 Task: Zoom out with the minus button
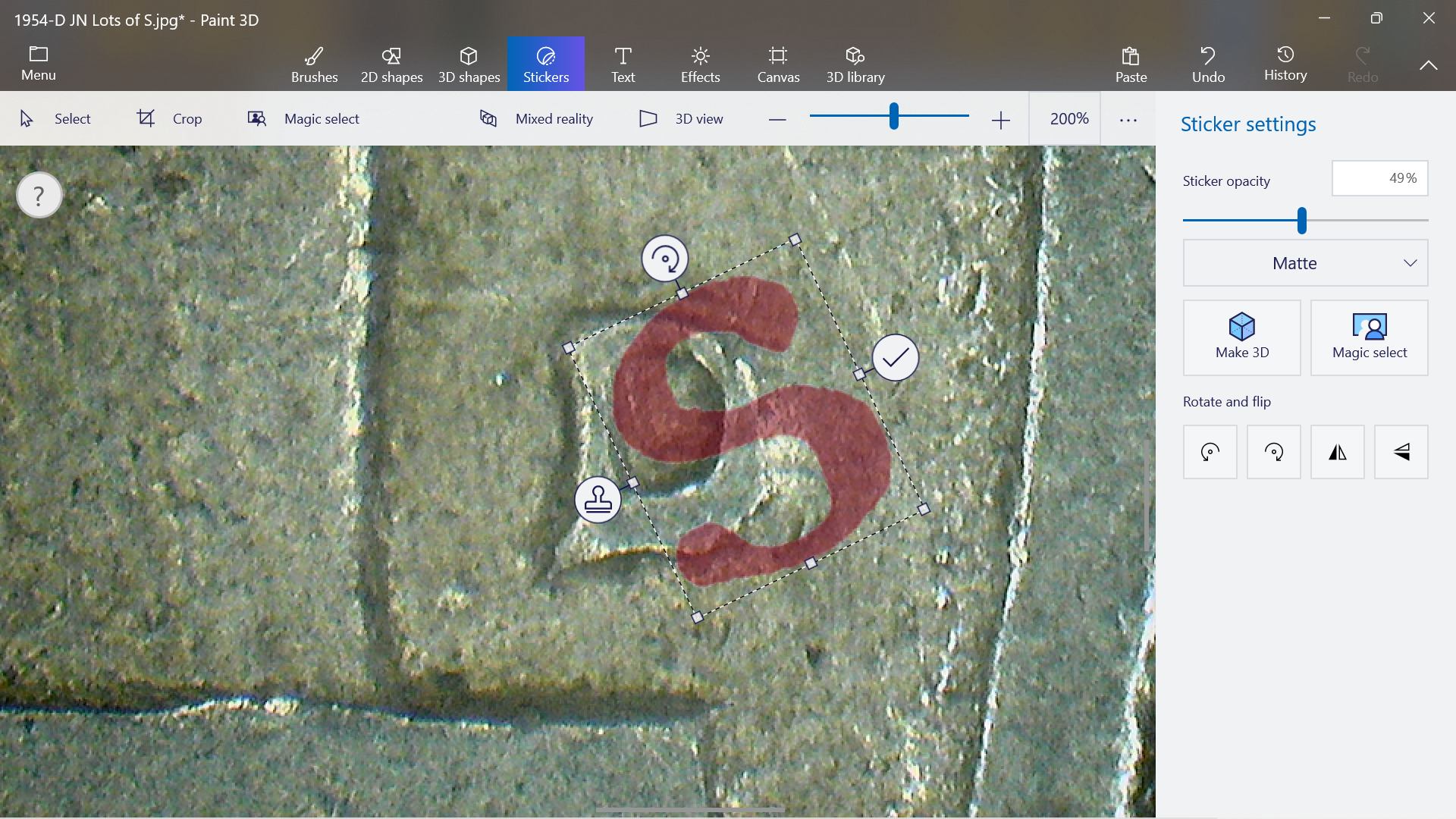pyautogui.click(x=777, y=119)
